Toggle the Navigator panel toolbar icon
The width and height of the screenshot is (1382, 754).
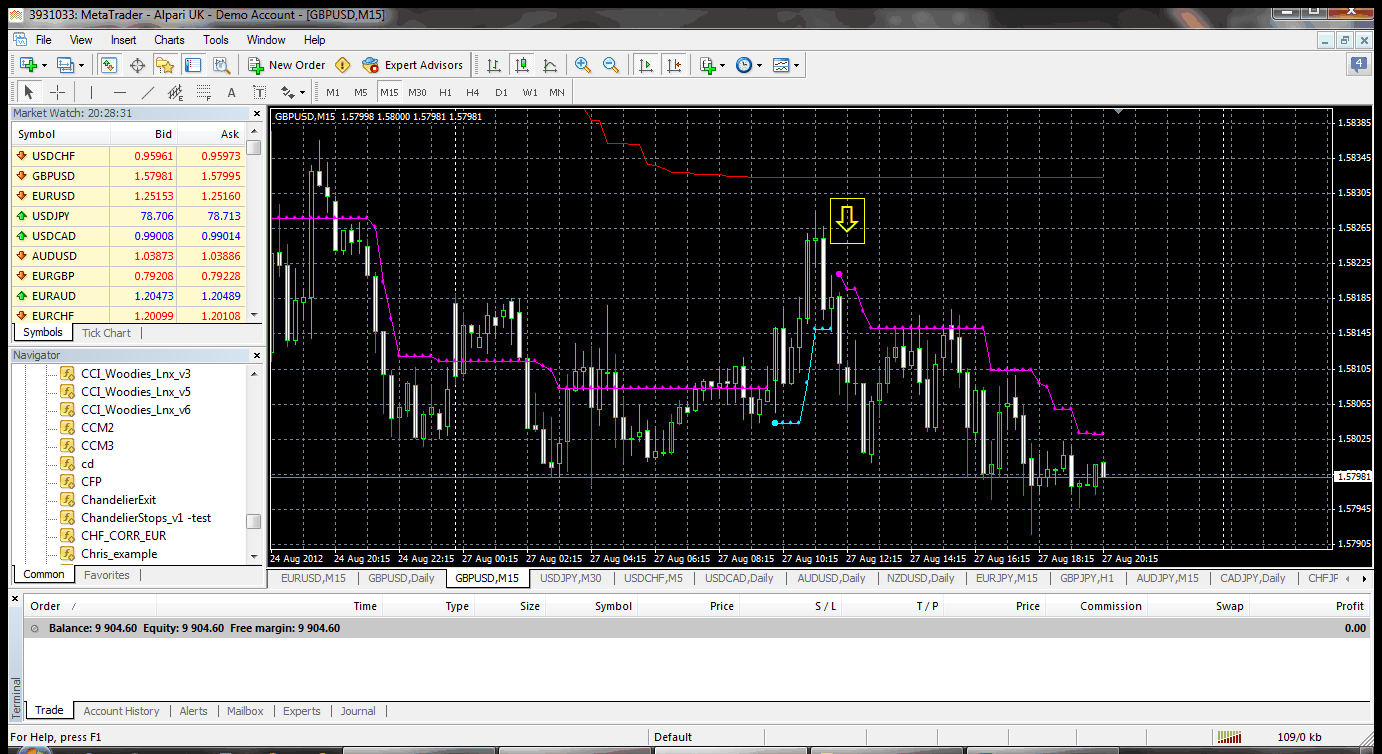(165, 65)
